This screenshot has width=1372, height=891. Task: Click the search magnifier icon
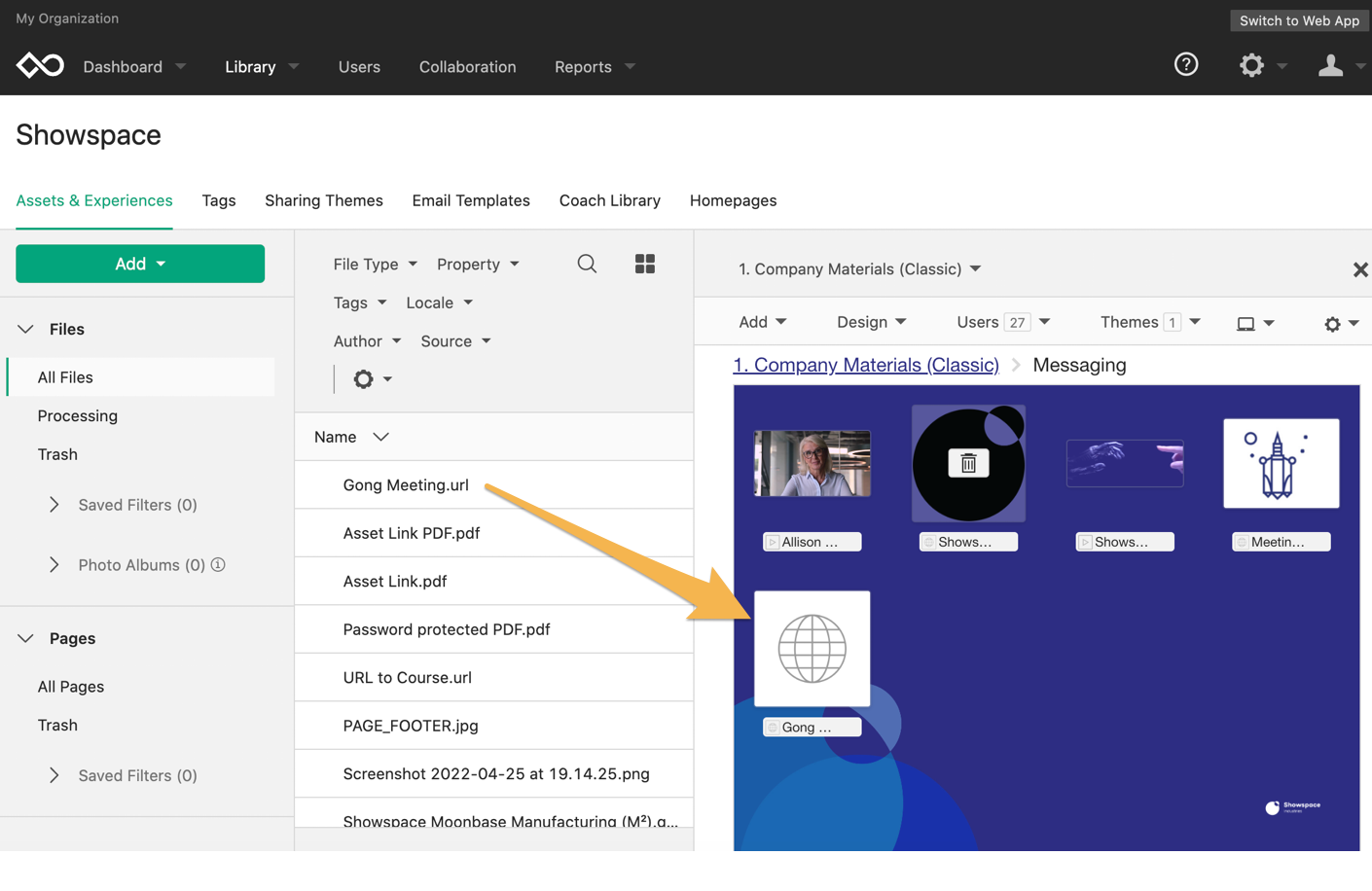tap(587, 264)
